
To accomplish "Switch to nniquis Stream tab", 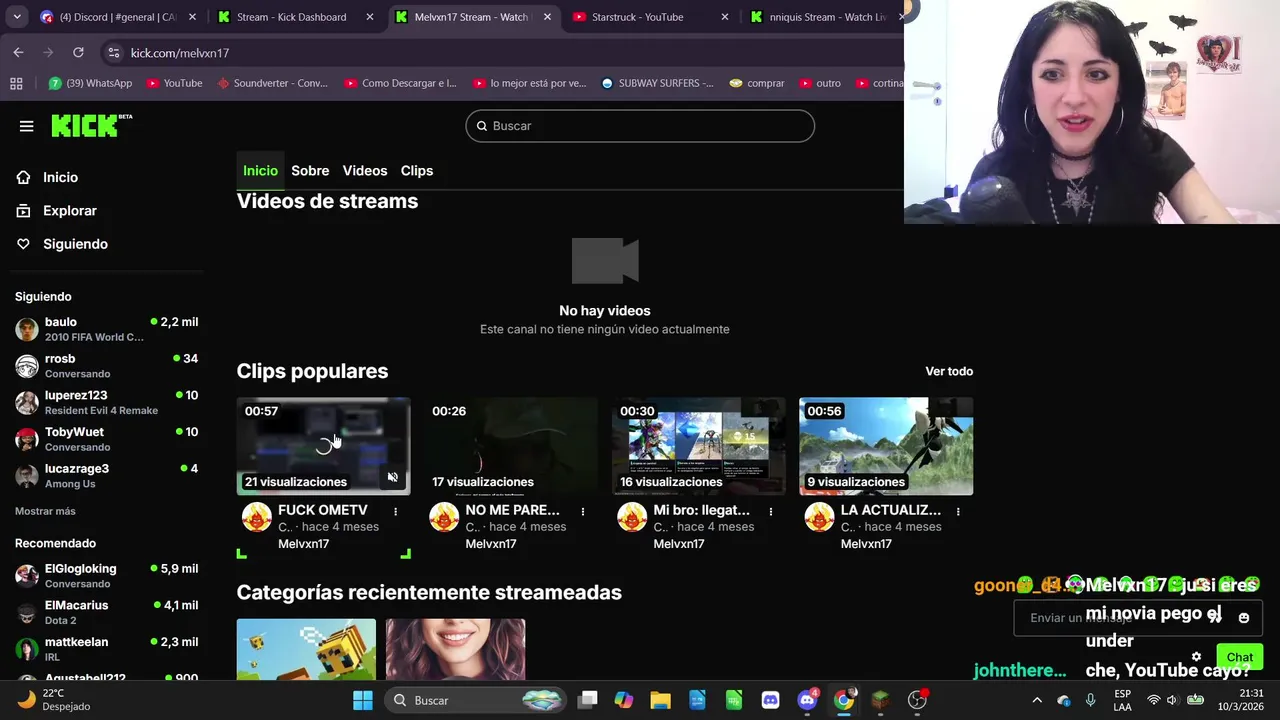I will pyautogui.click(x=824, y=17).
